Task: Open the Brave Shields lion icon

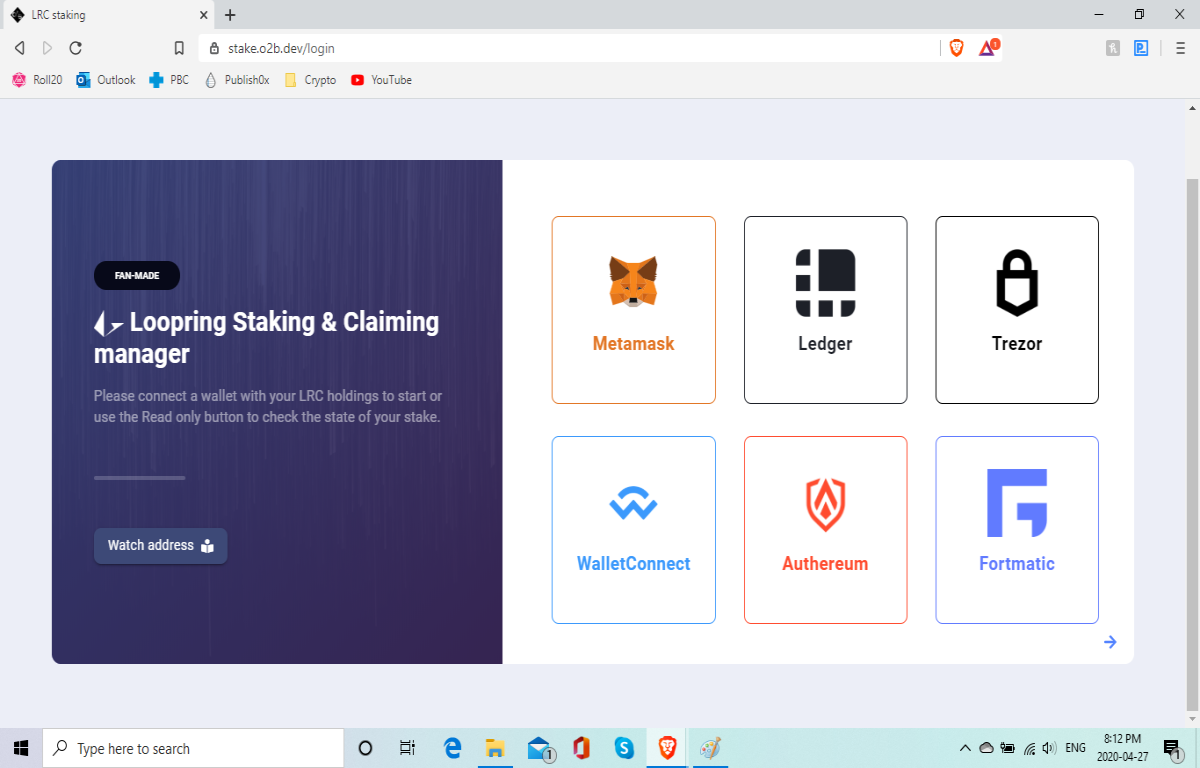Action: click(957, 48)
